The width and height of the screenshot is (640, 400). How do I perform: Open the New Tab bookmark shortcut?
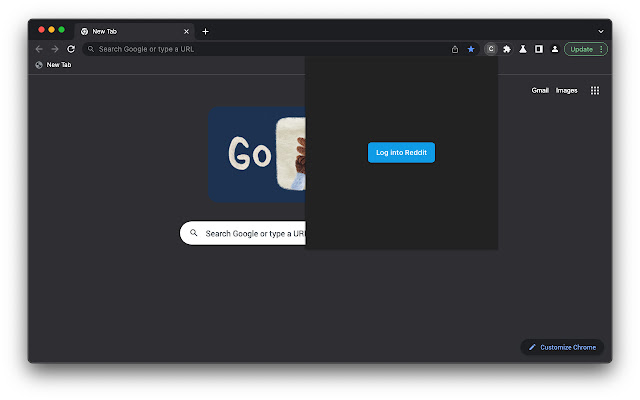53,64
